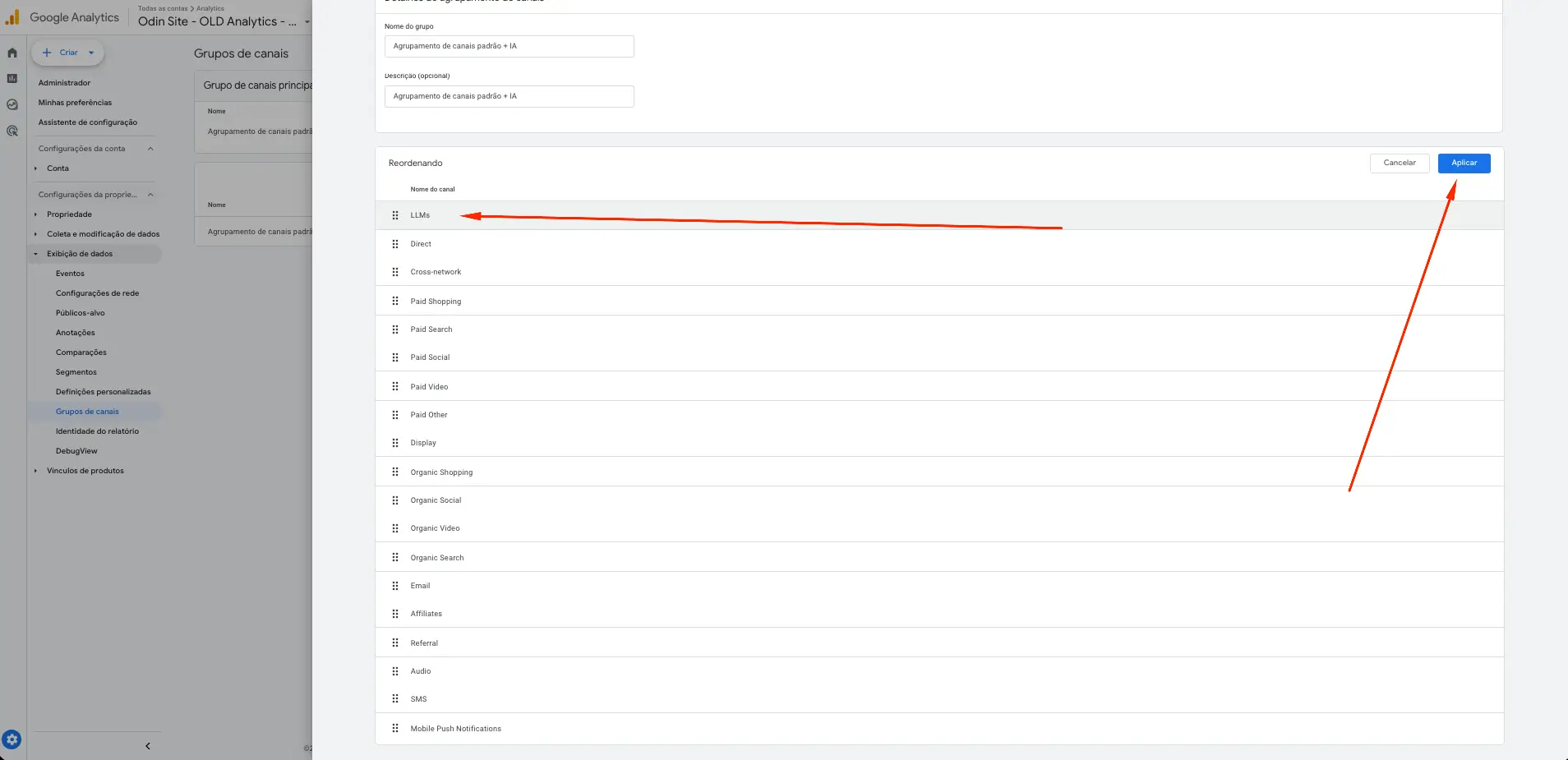Open Eventos in the sidebar
The width and height of the screenshot is (1568, 760).
coord(70,274)
